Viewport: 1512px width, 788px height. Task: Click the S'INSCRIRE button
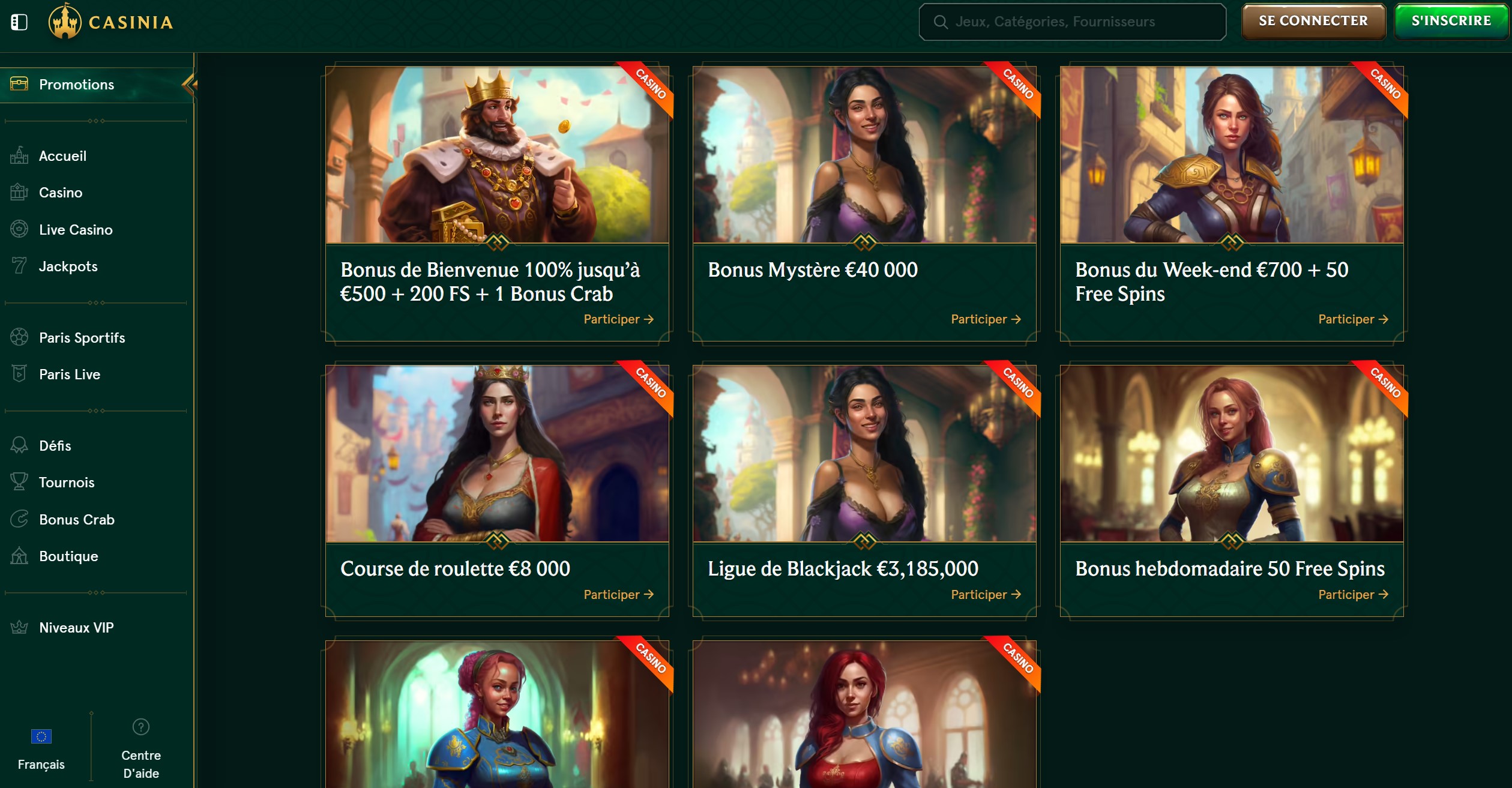point(1451,21)
